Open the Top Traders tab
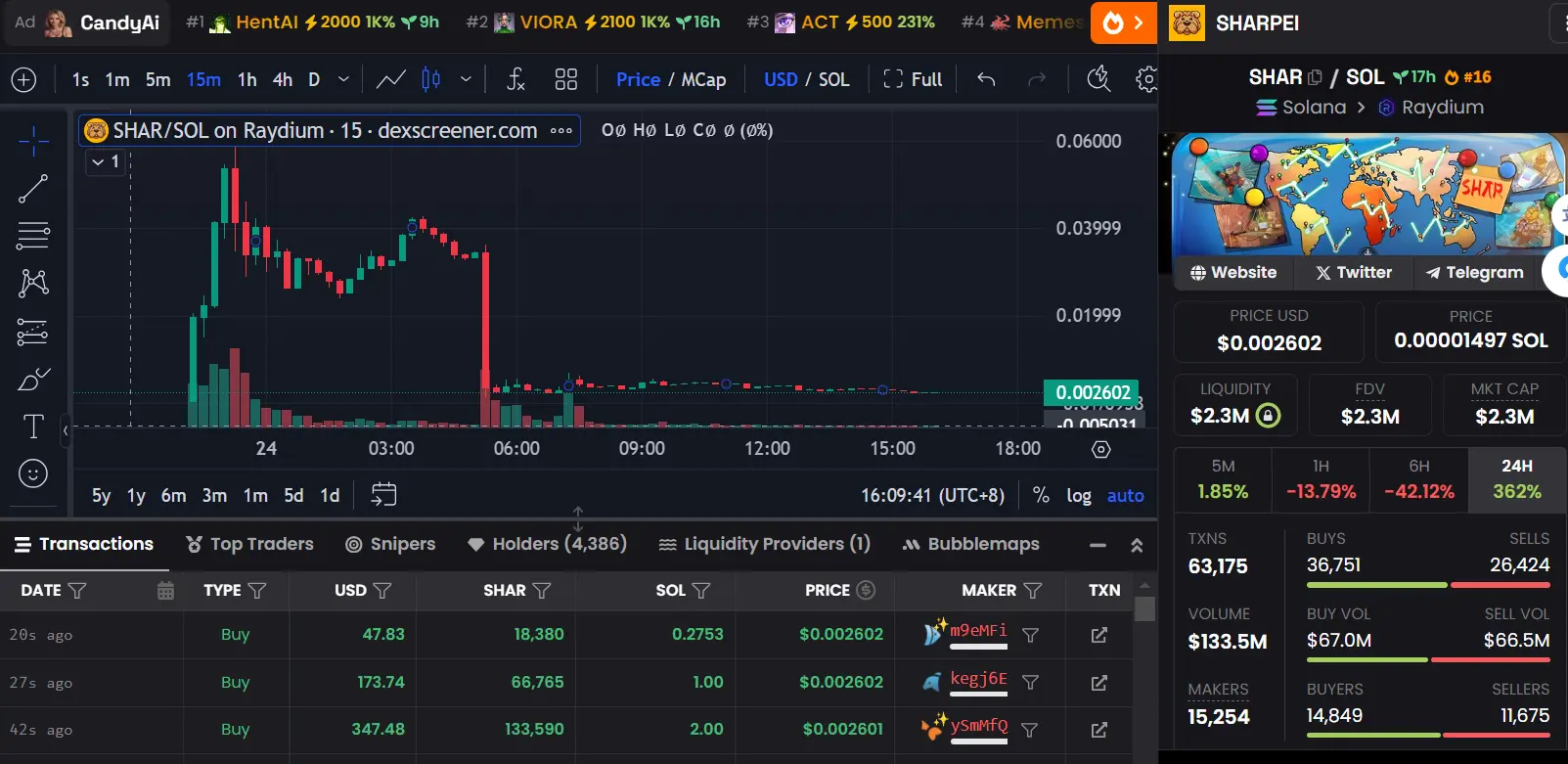Screen dimensions: 1568x764 pos(250,544)
